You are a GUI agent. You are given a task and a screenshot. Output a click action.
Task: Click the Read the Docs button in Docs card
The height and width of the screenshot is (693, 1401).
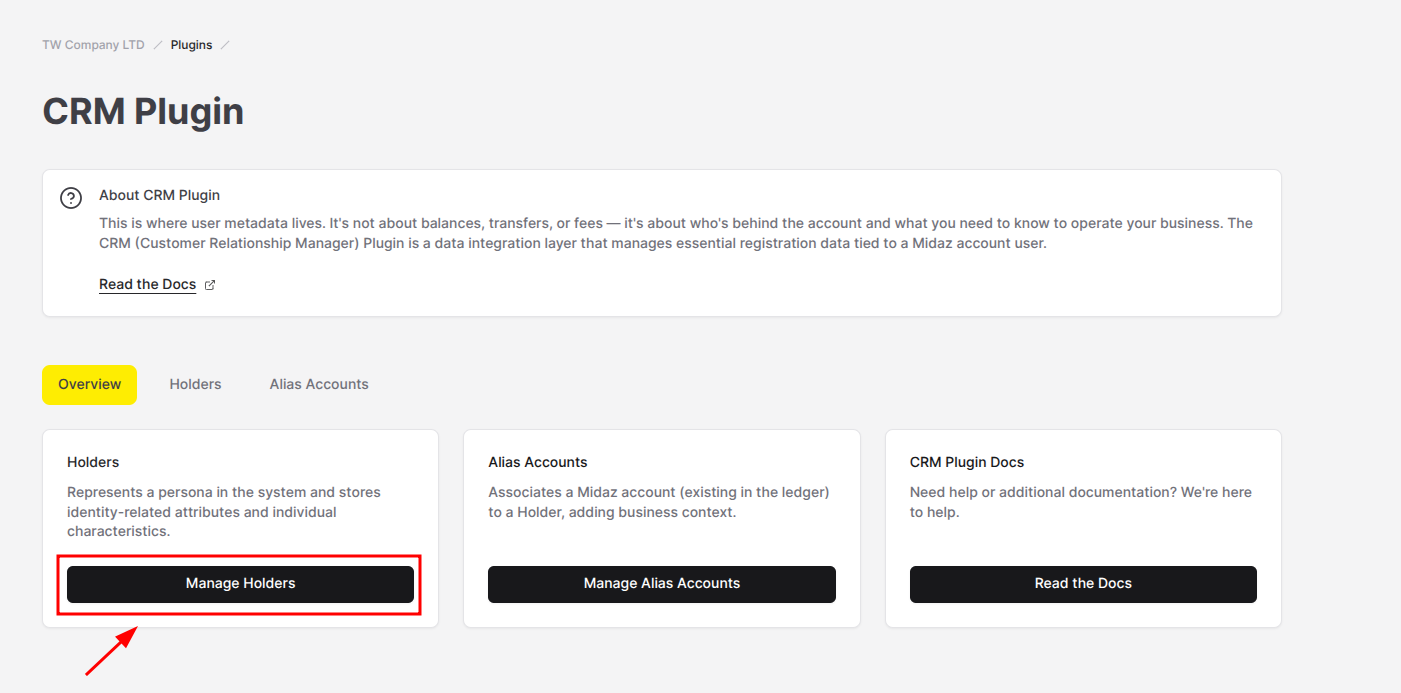click(1083, 584)
